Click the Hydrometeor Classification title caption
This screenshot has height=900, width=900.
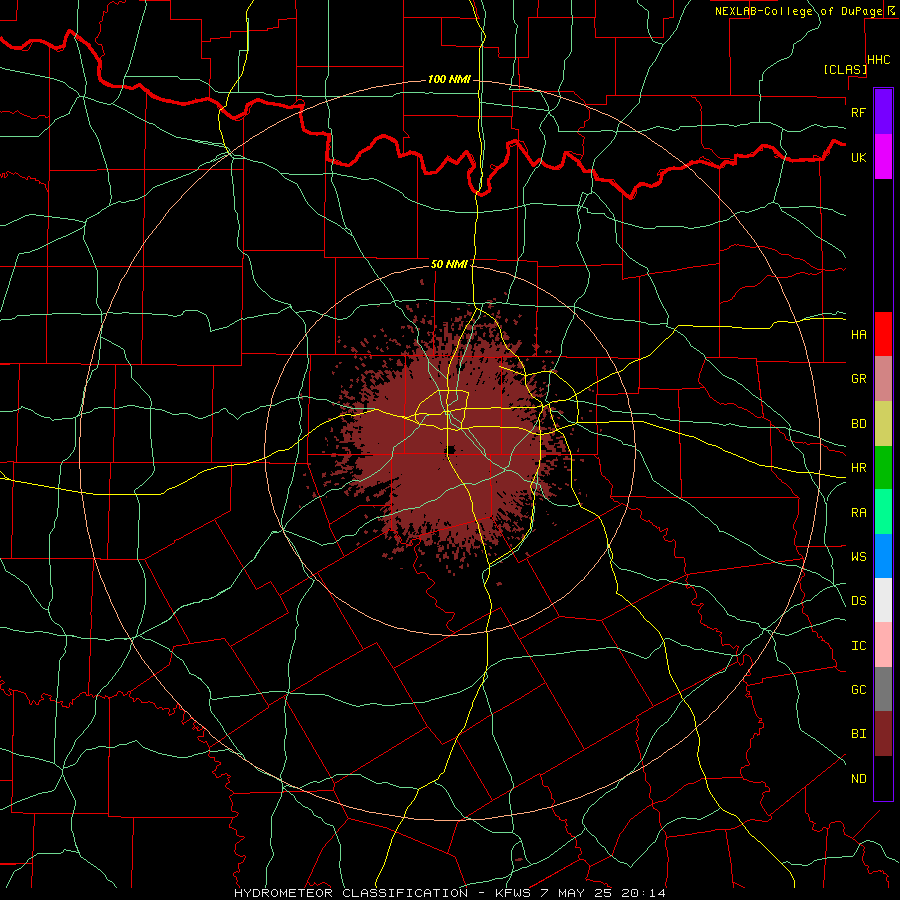pyautogui.click(x=450, y=893)
